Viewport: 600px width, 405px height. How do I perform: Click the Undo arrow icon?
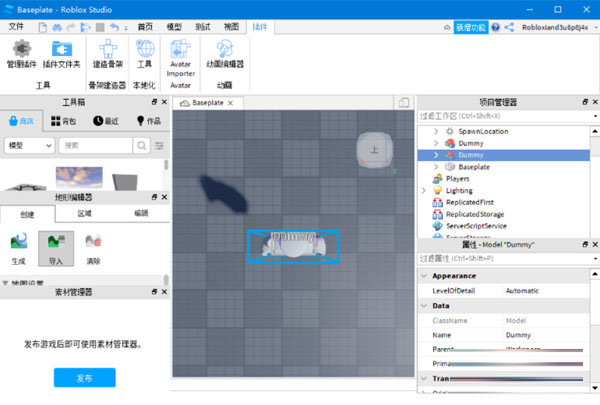[114, 27]
